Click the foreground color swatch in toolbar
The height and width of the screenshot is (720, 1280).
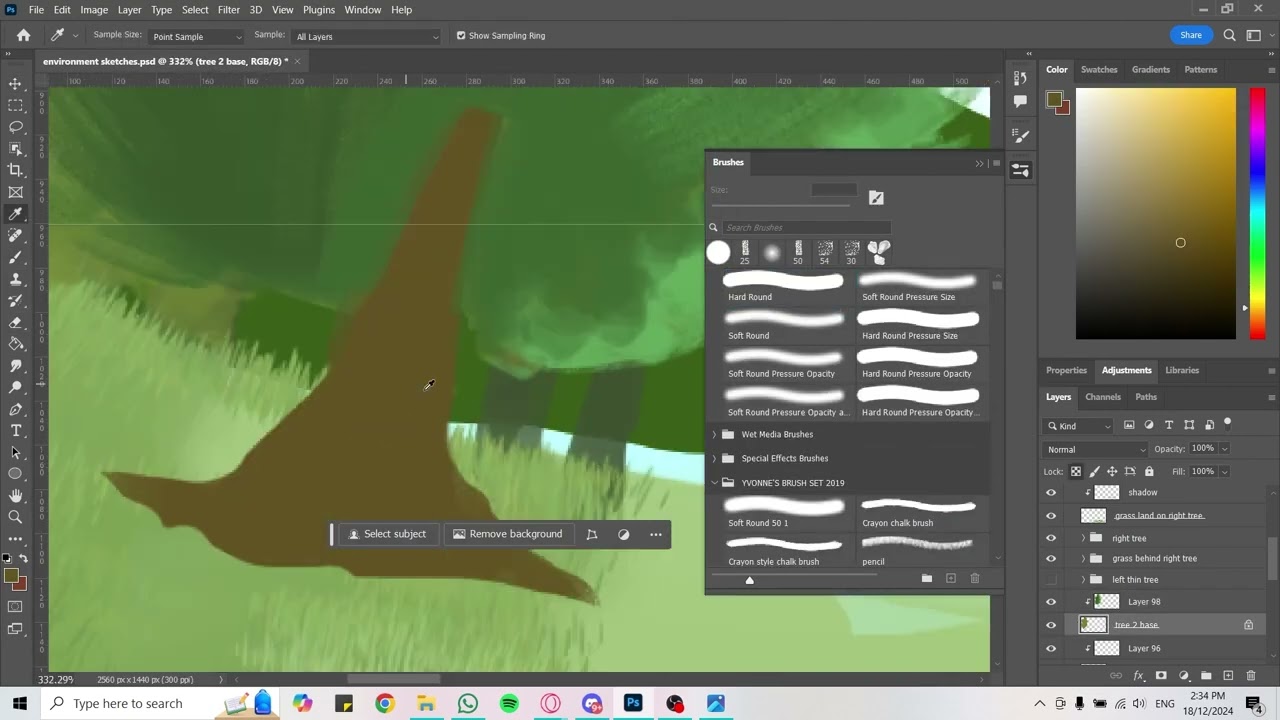(x=11, y=576)
